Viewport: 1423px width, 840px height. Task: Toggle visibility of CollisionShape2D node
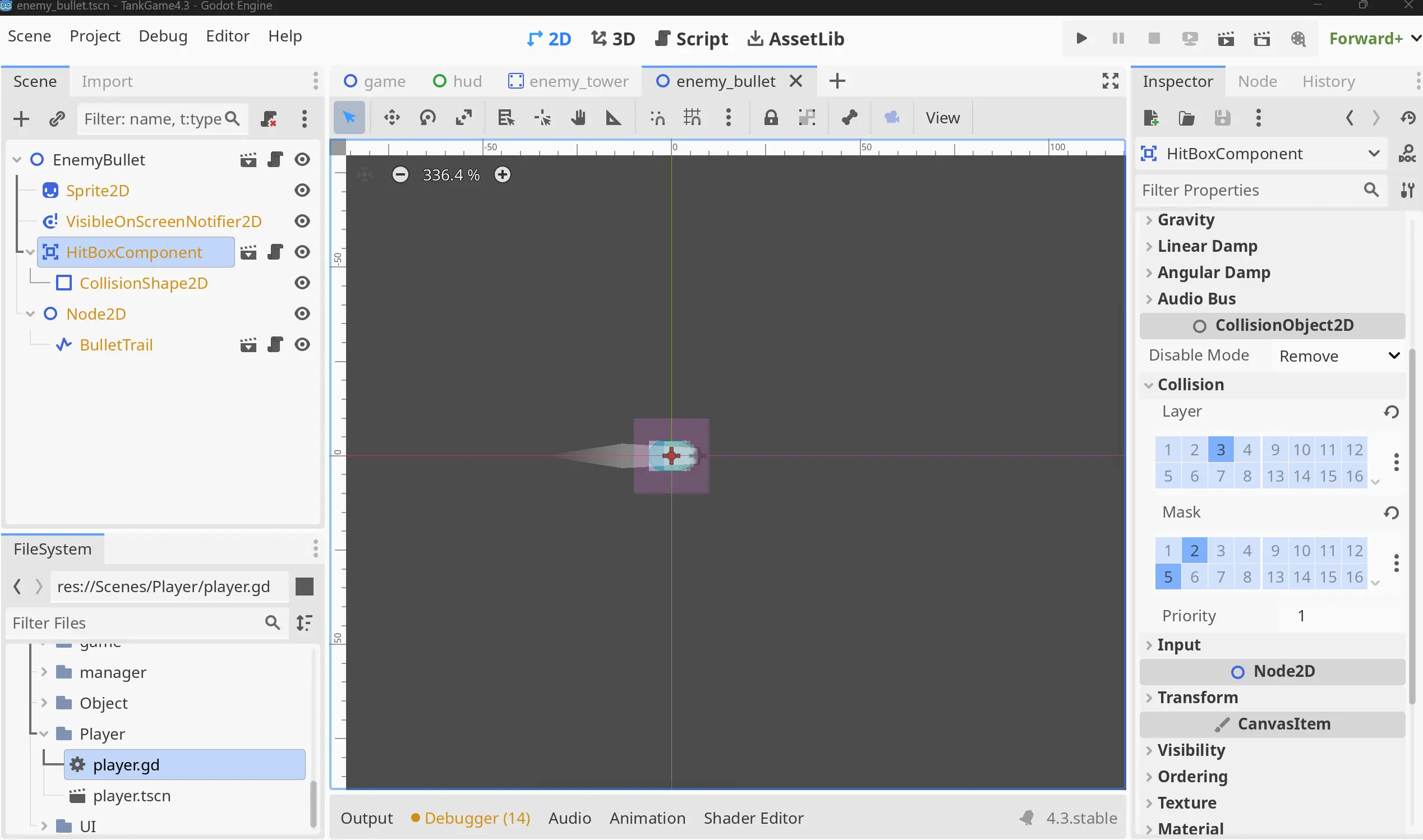302,283
